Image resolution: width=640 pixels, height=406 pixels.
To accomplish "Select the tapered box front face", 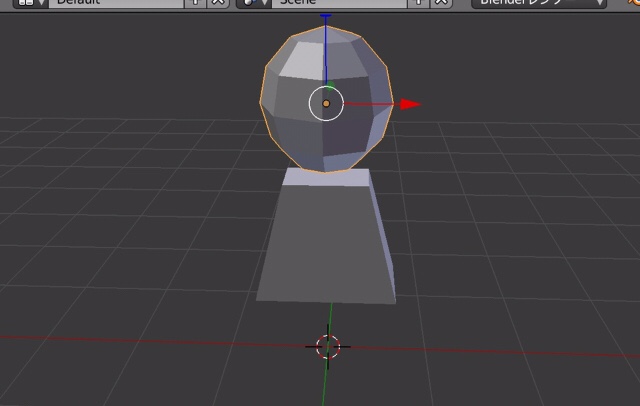I will pyautogui.click(x=318, y=243).
